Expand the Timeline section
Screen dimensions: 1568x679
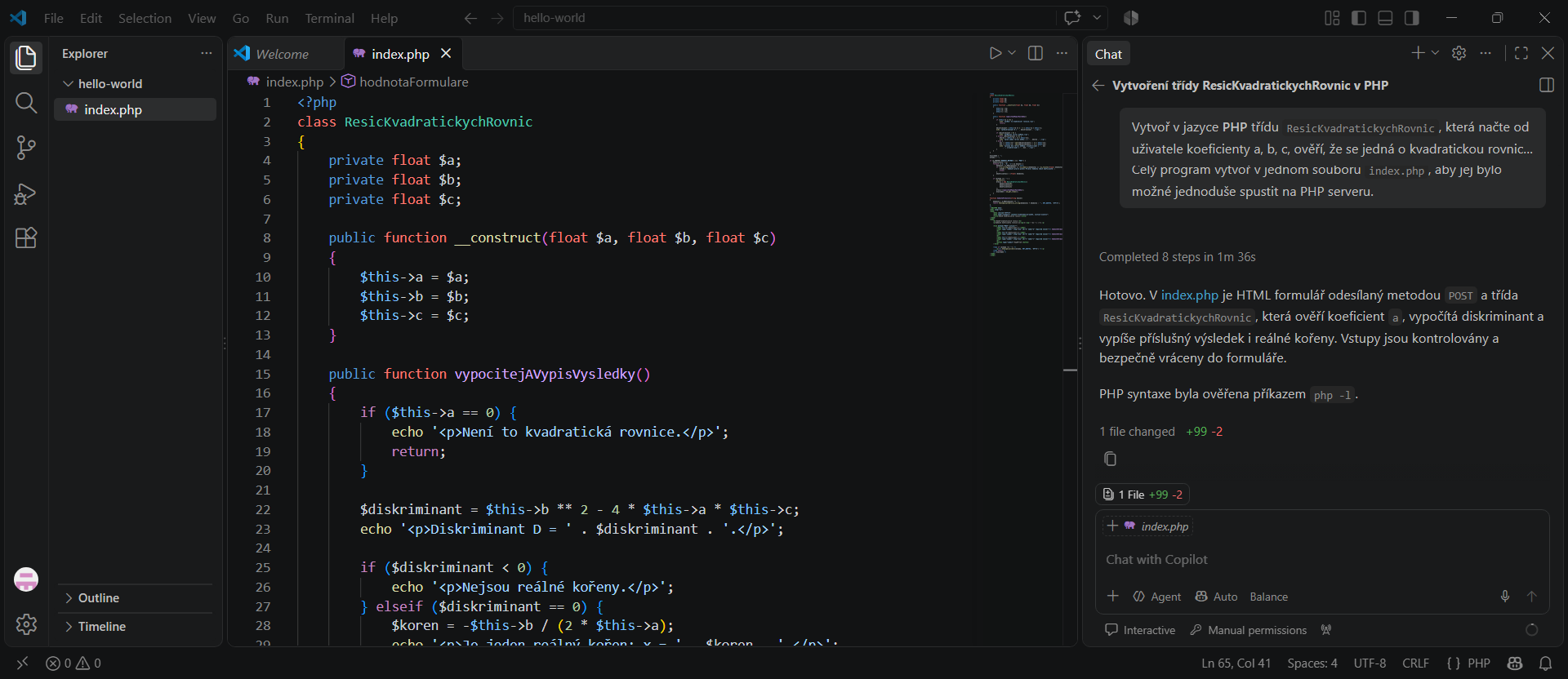pyautogui.click(x=136, y=627)
